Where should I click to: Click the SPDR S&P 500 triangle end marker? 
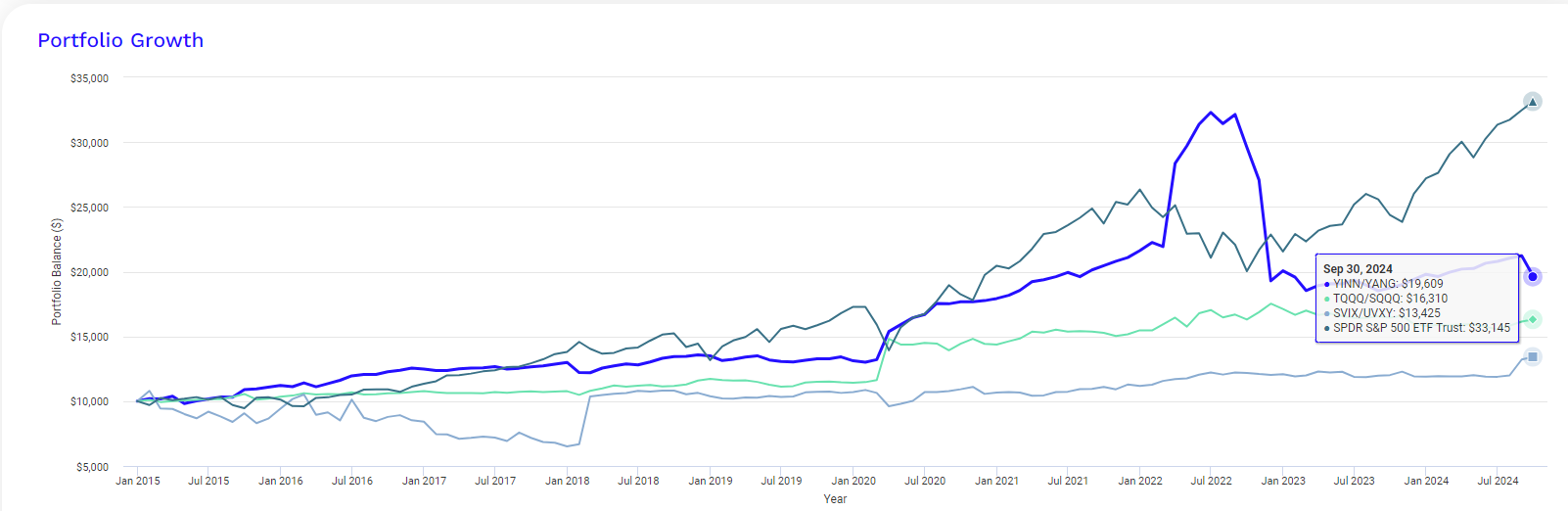tap(1533, 102)
